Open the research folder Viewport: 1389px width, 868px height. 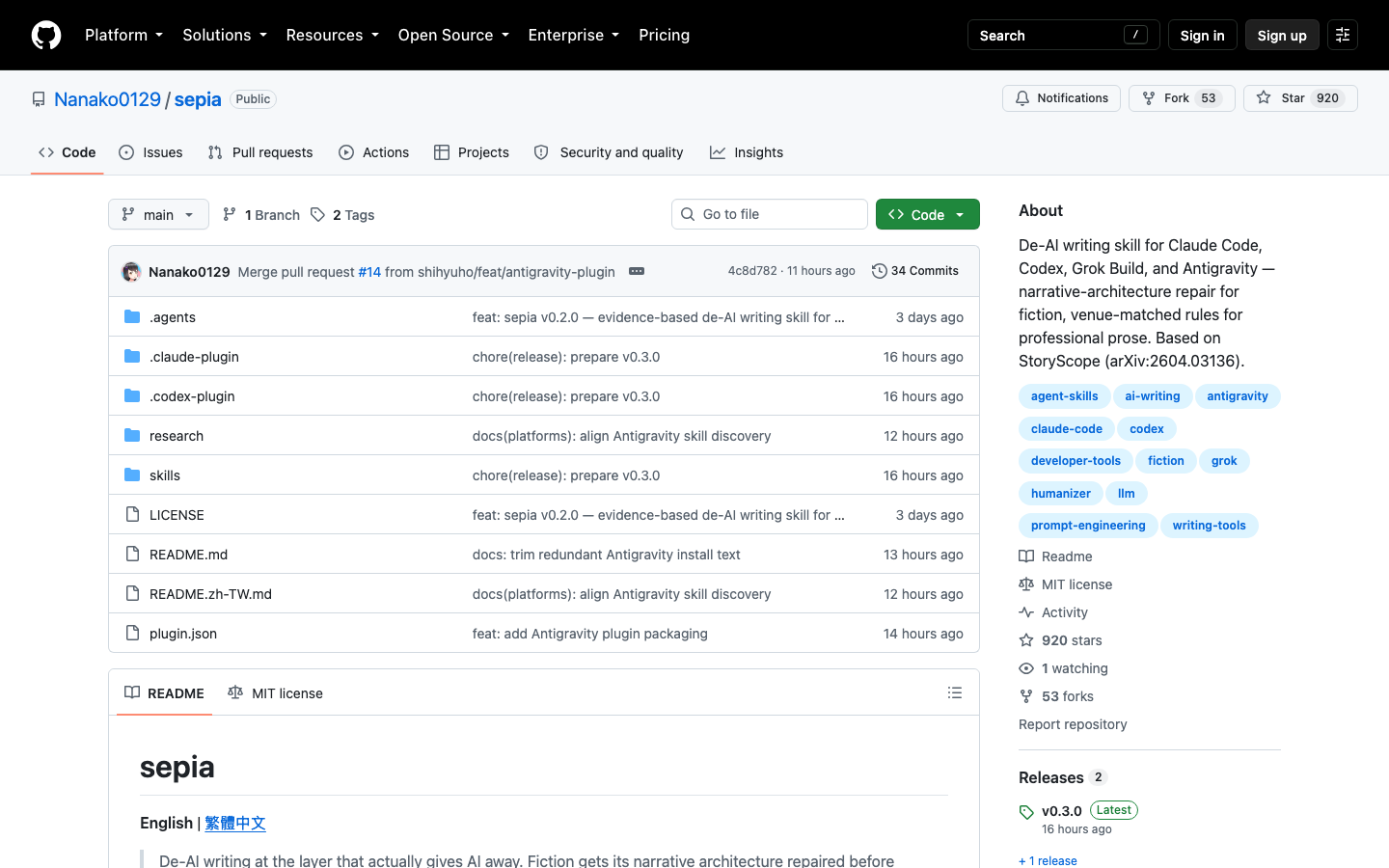tap(177, 436)
